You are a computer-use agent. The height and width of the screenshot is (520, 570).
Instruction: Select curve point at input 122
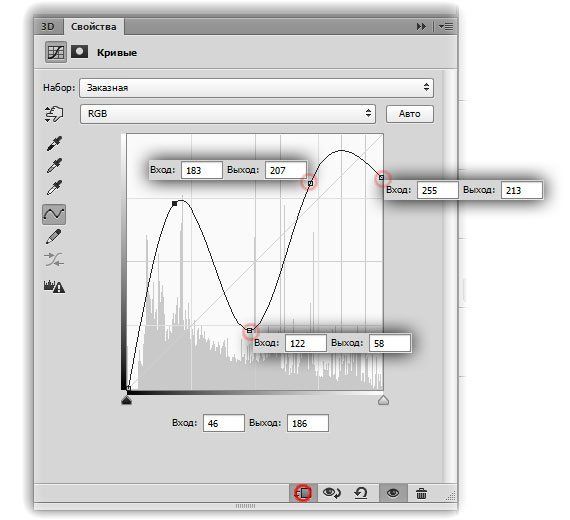tap(249, 331)
